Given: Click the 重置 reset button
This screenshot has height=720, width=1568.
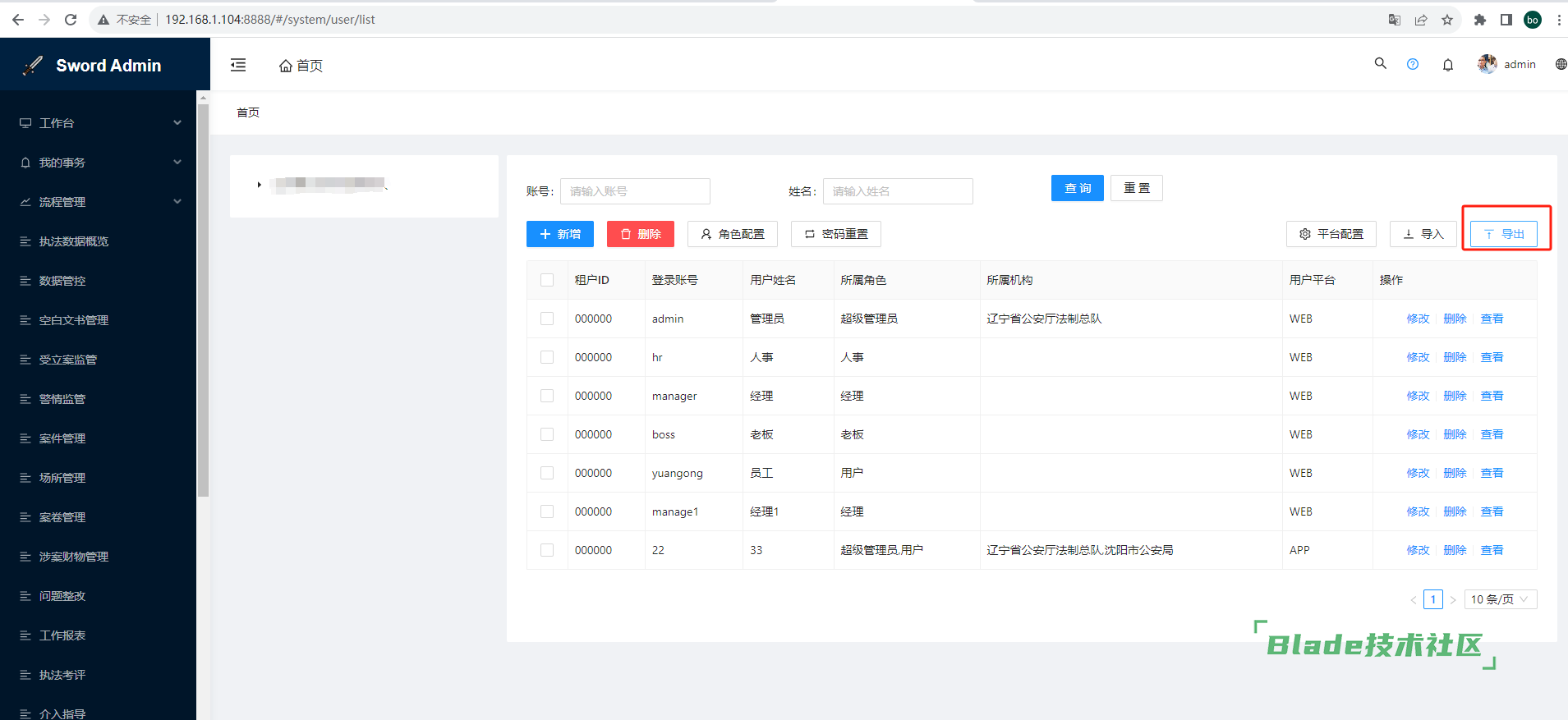Looking at the screenshot, I should point(1137,188).
